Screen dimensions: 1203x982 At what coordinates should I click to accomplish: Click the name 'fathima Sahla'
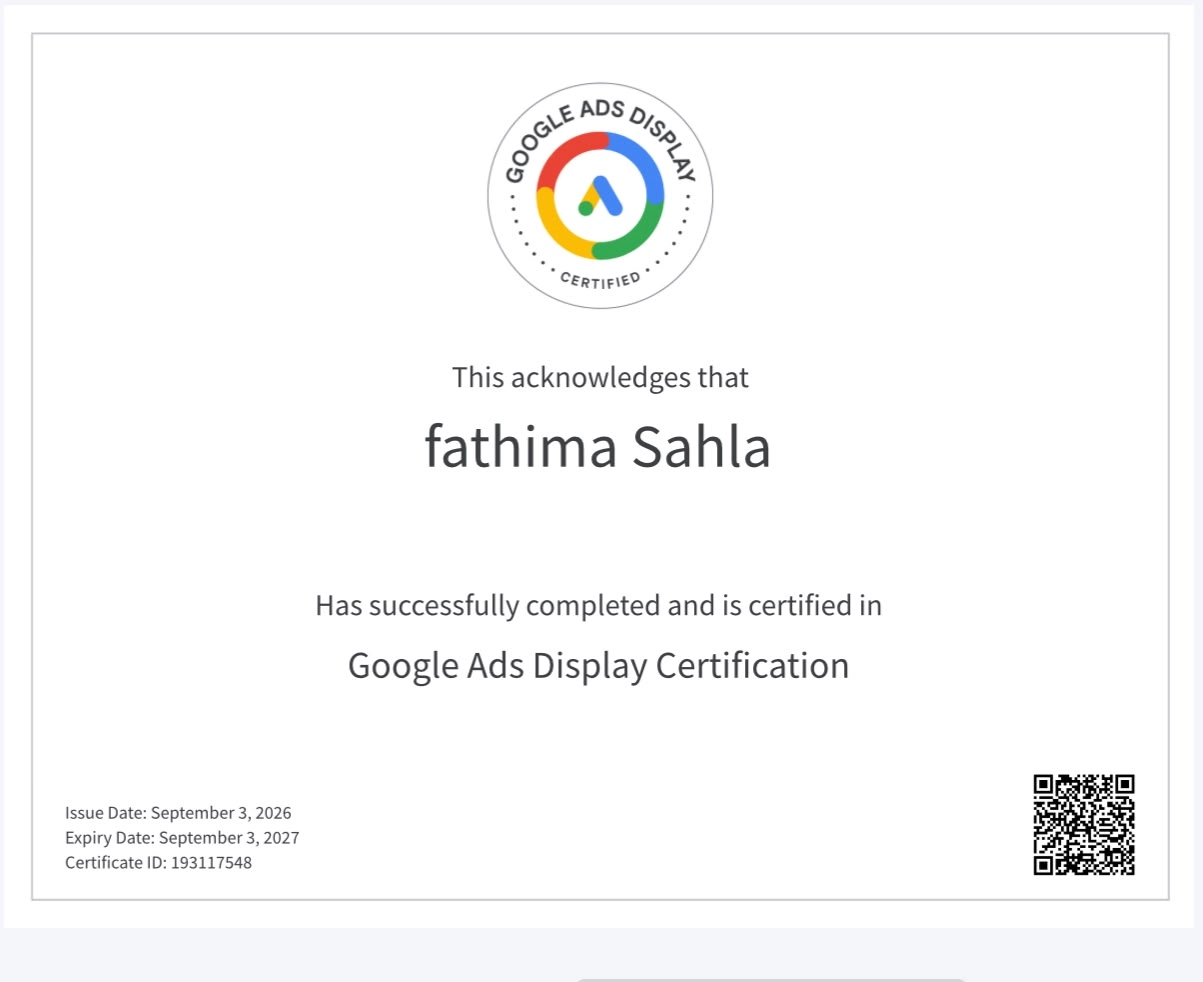(x=598, y=448)
